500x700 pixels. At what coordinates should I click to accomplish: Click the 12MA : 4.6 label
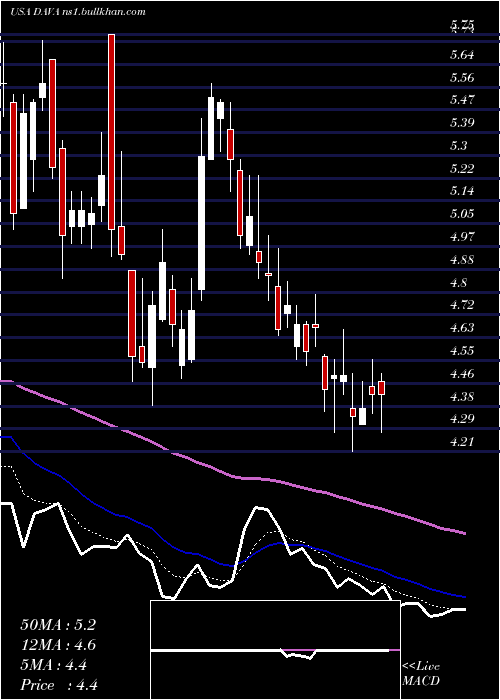coord(58,645)
